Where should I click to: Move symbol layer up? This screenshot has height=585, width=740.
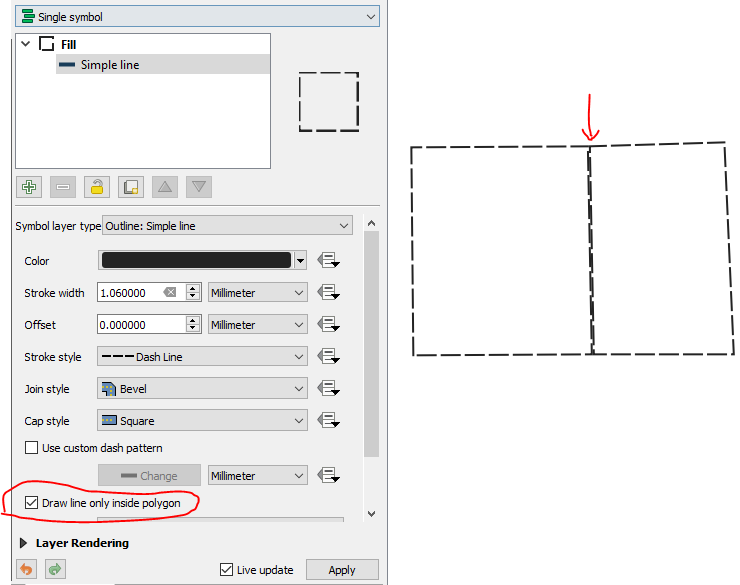[165, 187]
